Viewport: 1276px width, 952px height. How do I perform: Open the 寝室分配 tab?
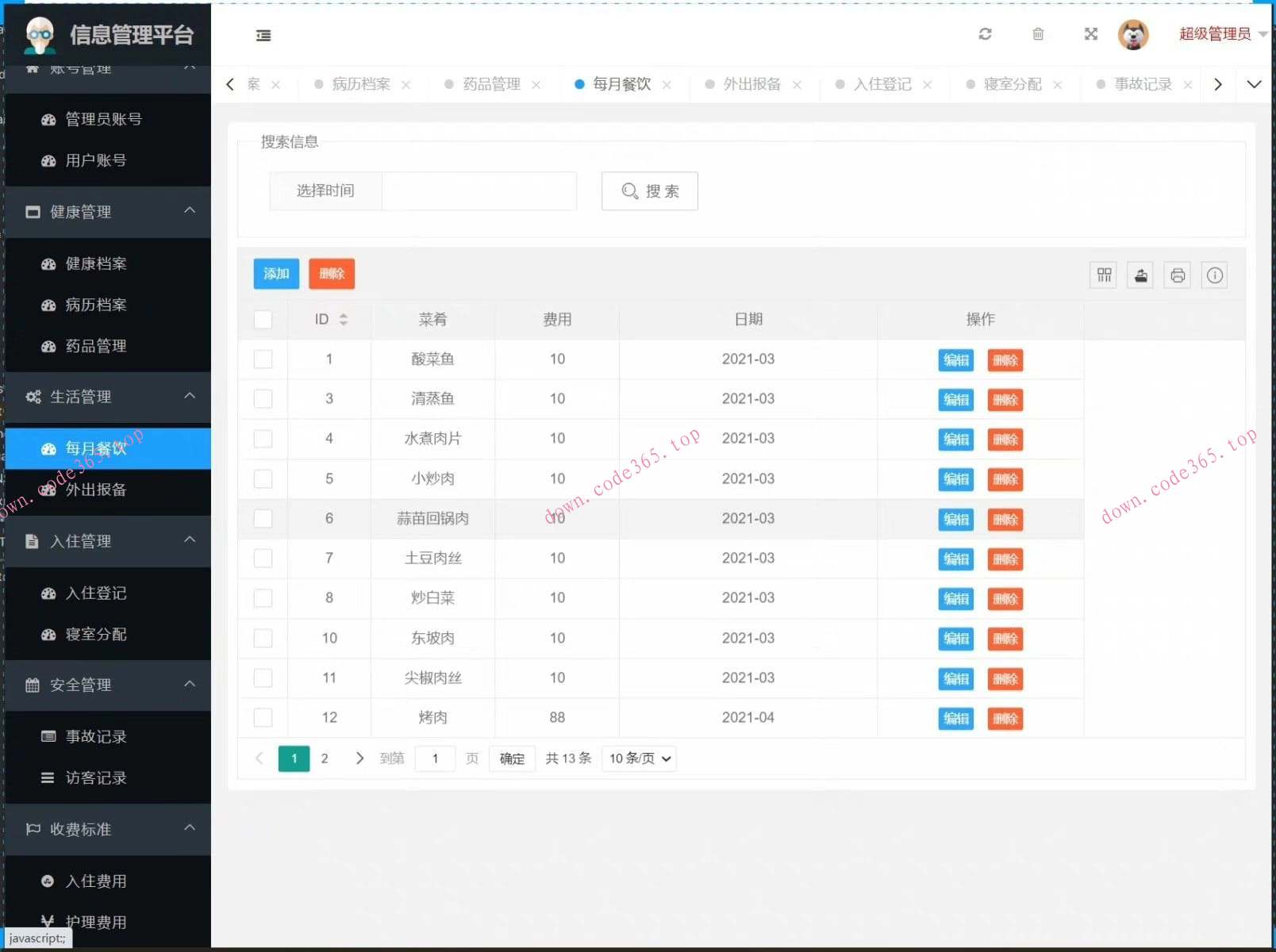[x=1015, y=84]
